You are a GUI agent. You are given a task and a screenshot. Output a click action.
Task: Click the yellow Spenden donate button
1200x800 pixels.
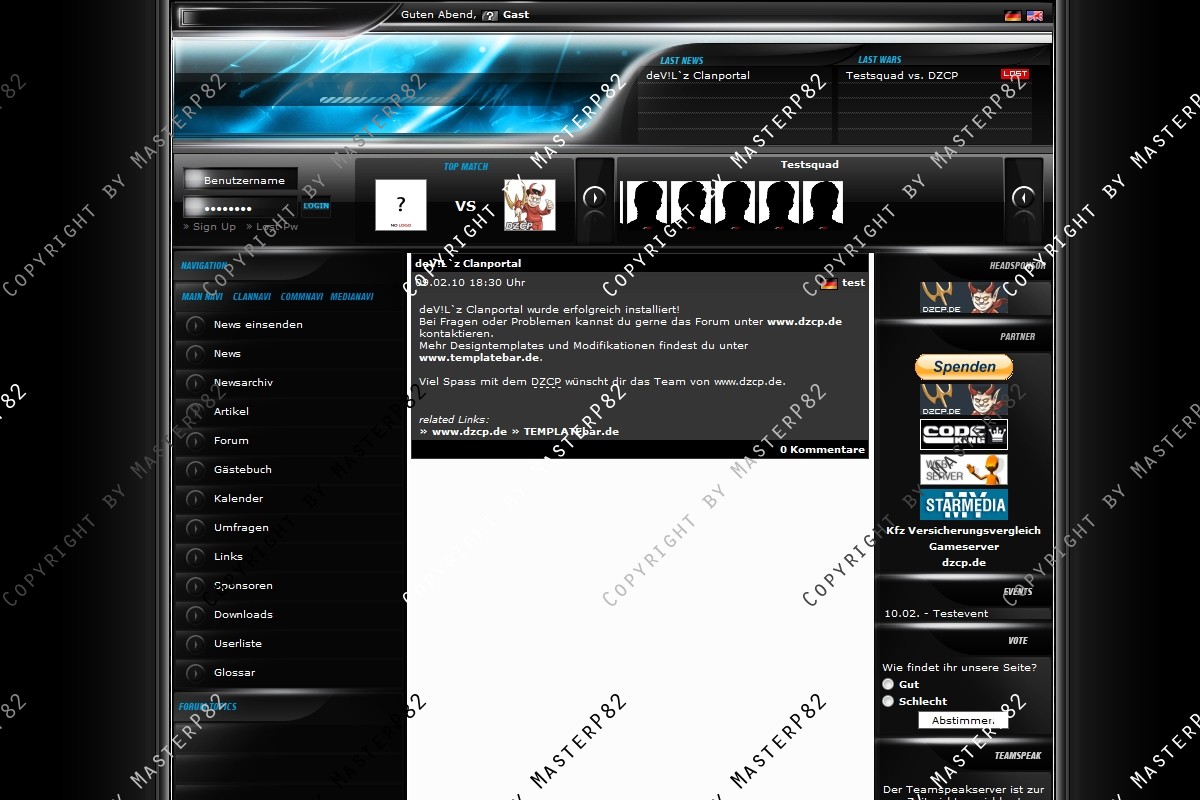(963, 367)
